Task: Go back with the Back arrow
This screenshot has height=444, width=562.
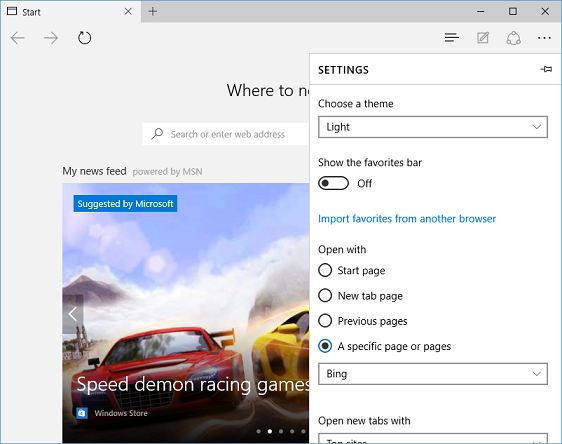Action: (x=18, y=38)
